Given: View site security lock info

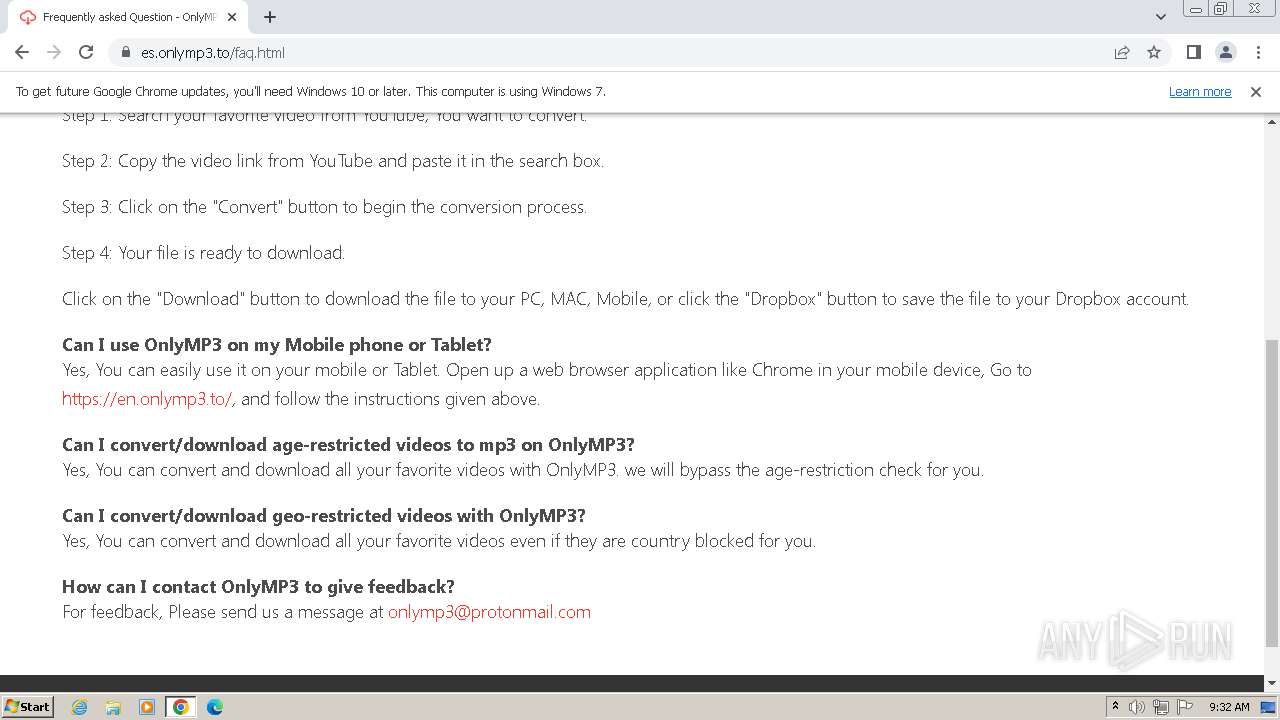Looking at the screenshot, I should 125,52.
